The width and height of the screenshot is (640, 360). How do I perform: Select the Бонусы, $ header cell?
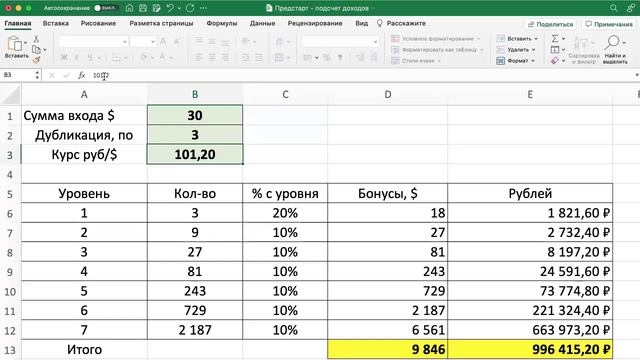(x=387, y=193)
